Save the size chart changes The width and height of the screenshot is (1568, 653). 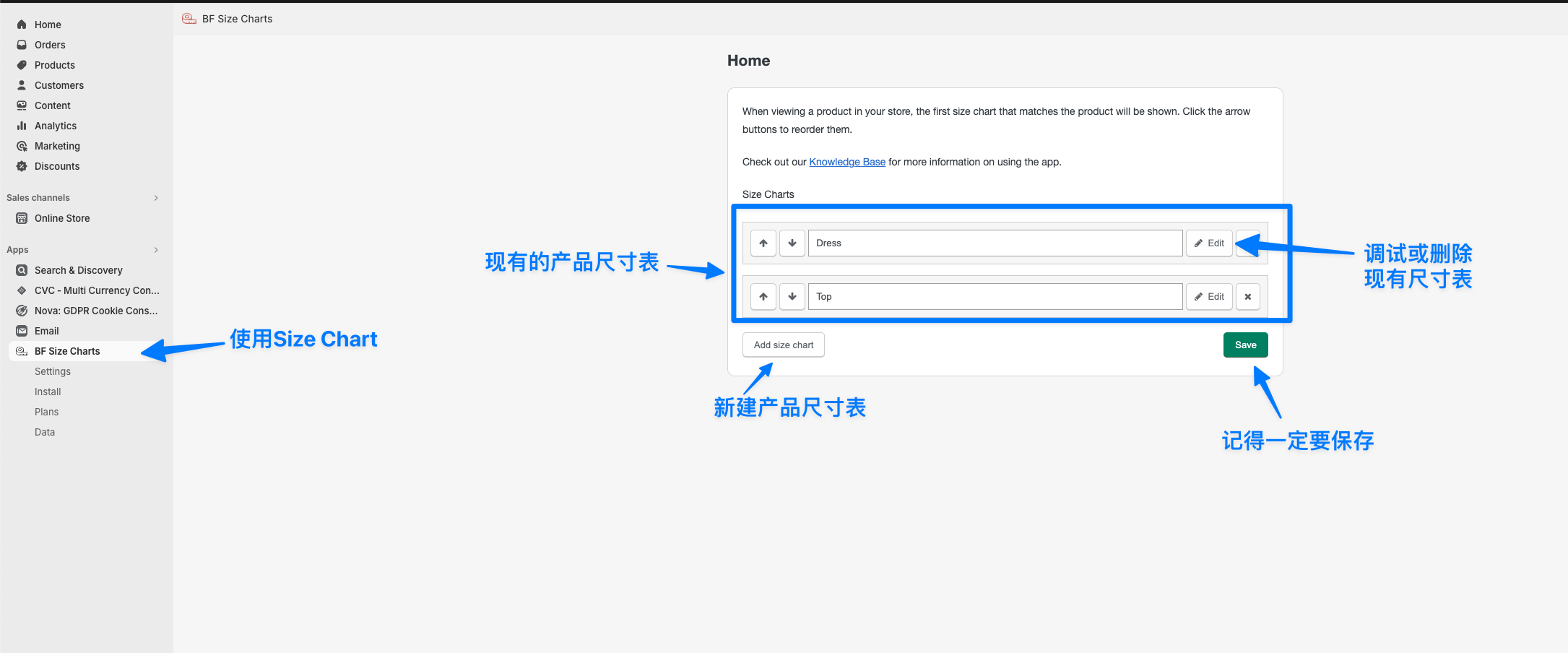(x=1245, y=345)
